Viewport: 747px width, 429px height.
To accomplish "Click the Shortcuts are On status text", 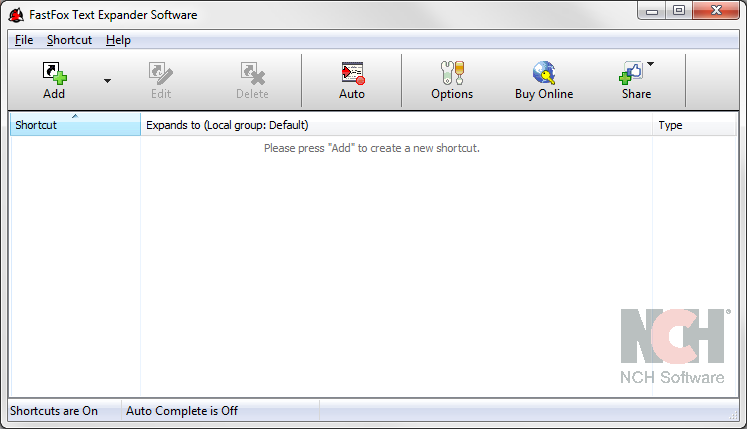I will (54, 411).
